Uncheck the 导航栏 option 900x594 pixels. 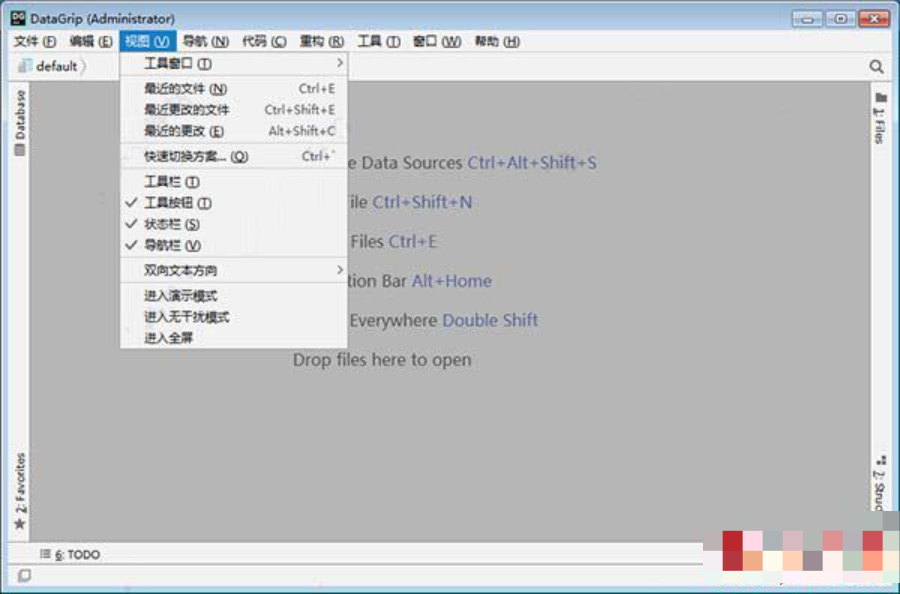point(234,246)
